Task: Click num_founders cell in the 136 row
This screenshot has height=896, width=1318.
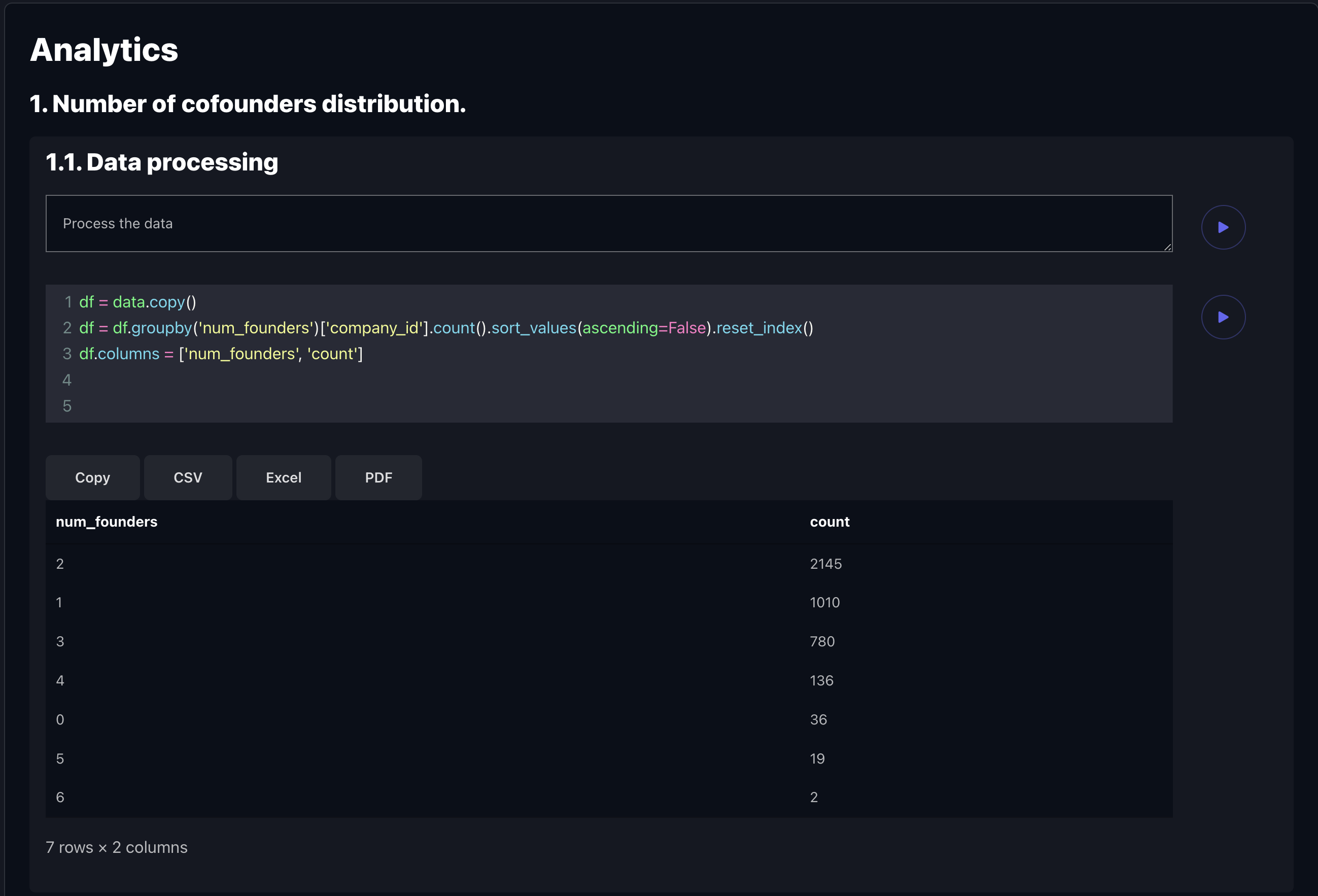Action: coord(59,680)
